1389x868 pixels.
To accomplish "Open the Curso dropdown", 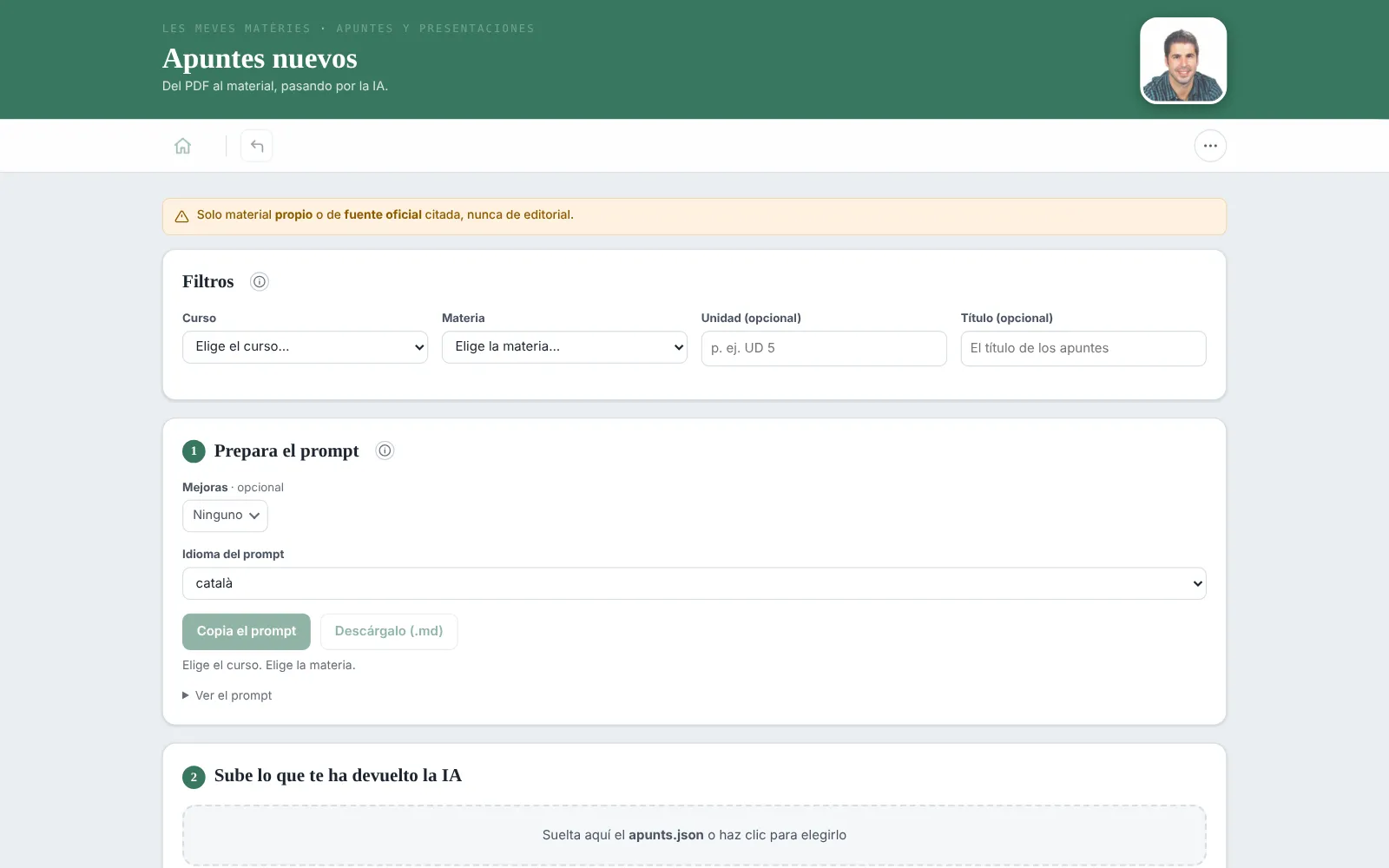I will 305,347.
